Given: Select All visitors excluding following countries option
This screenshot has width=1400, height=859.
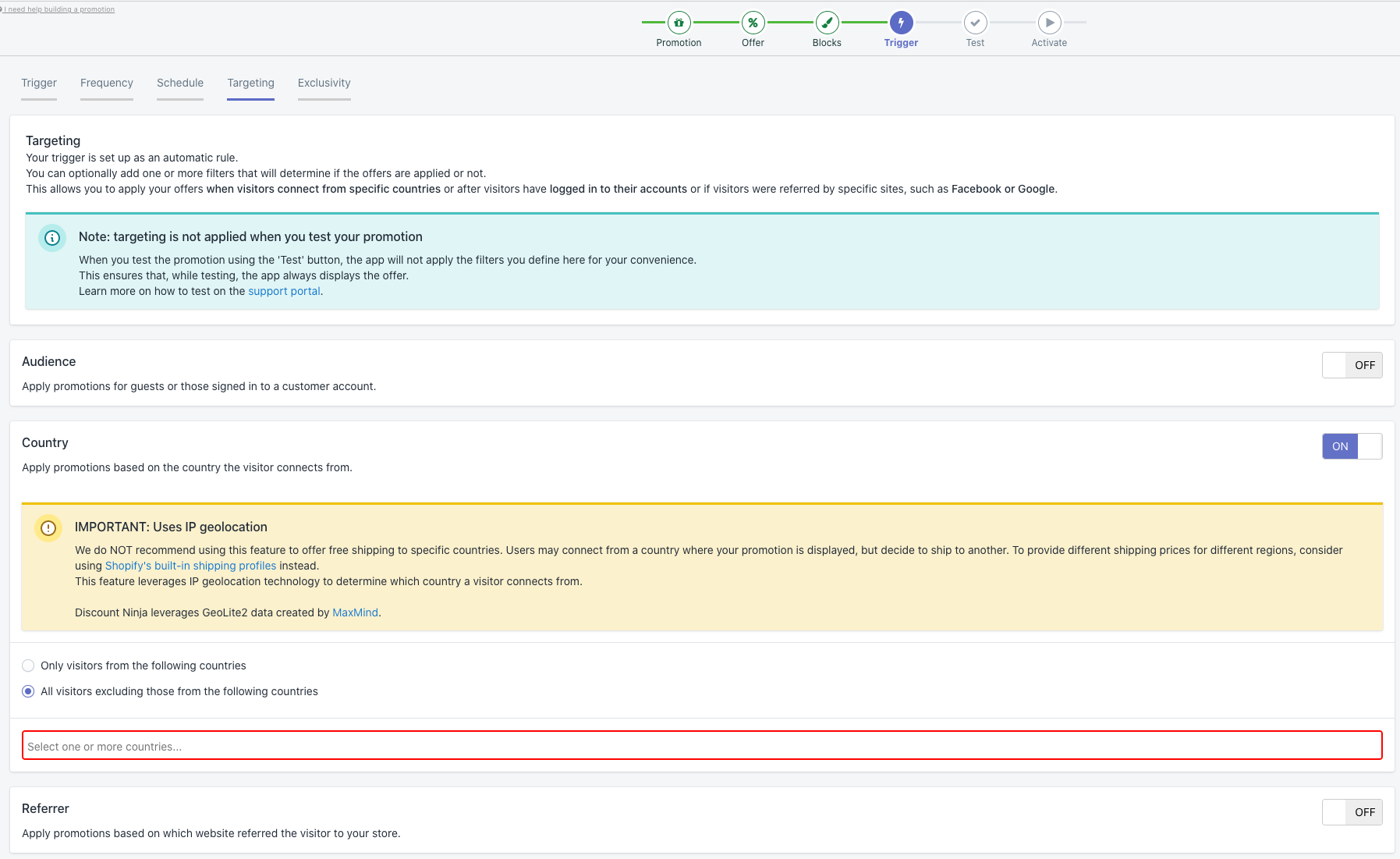Looking at the screenshot, I should (28, 691).
